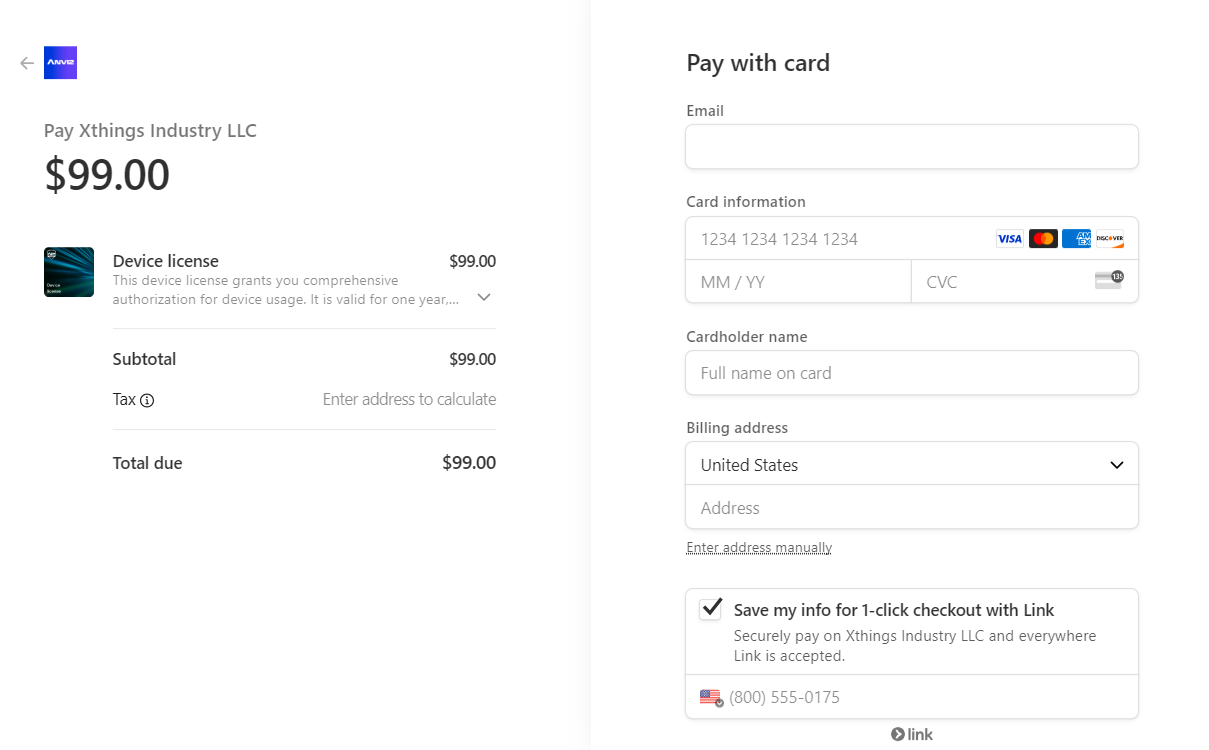Viewport: 1209px width, 750px height.
Task: Click the back arrow icon
Action: click(27, 63)
